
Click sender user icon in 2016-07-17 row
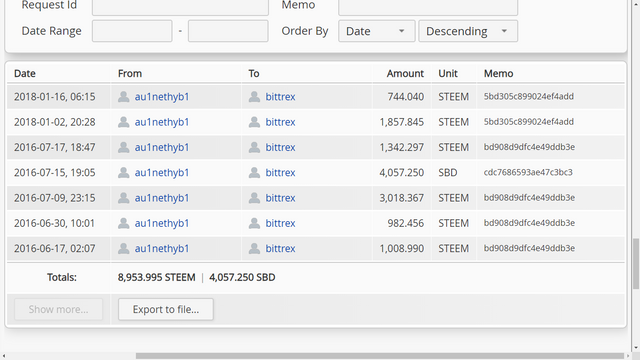(124, 147)
